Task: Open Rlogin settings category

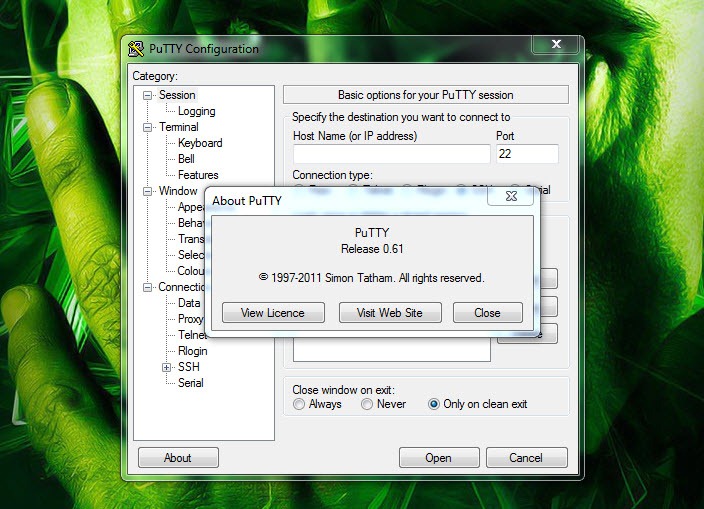Action: point(193,351)
